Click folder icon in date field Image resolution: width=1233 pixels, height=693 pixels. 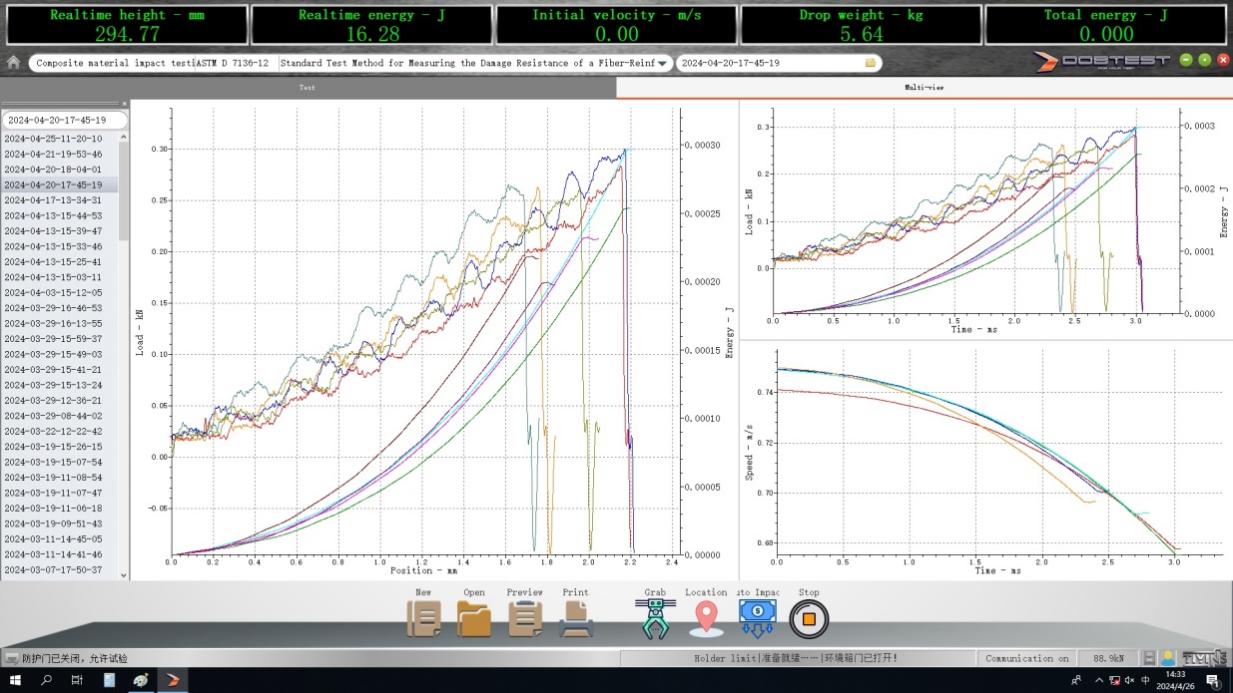coord(870,63)
